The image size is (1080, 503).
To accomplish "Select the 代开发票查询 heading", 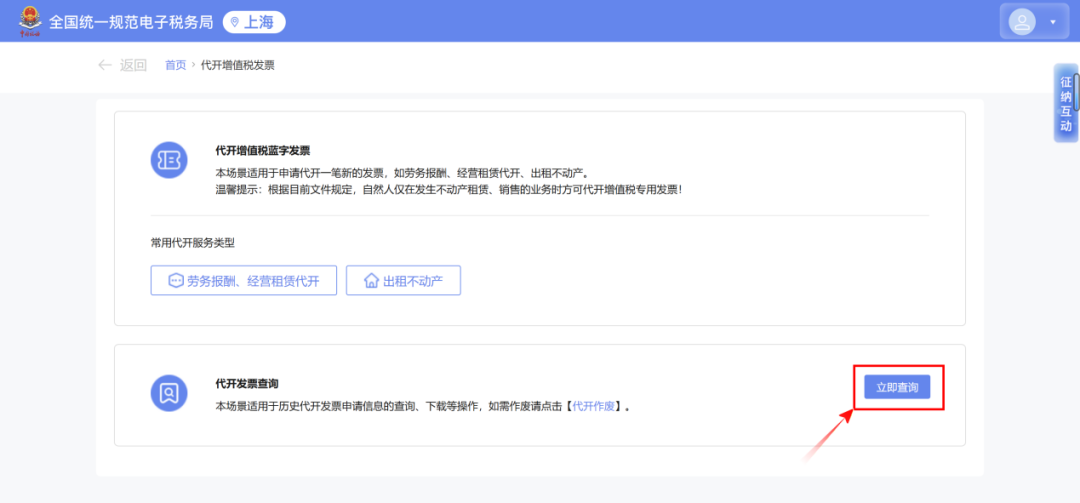I will tap(247, 384).
